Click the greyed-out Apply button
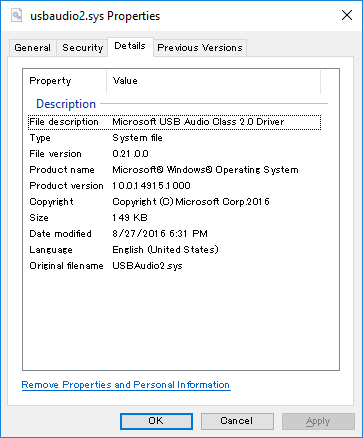Screen dimensions: 363x438 click(x=318, y=421)
